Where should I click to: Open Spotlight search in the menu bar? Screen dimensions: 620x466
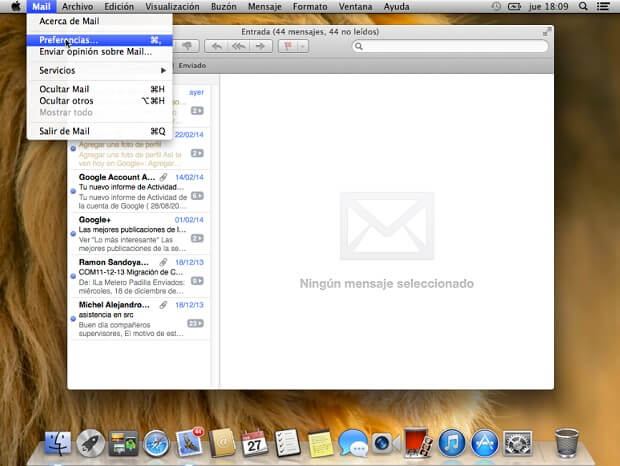pos(583,6)
